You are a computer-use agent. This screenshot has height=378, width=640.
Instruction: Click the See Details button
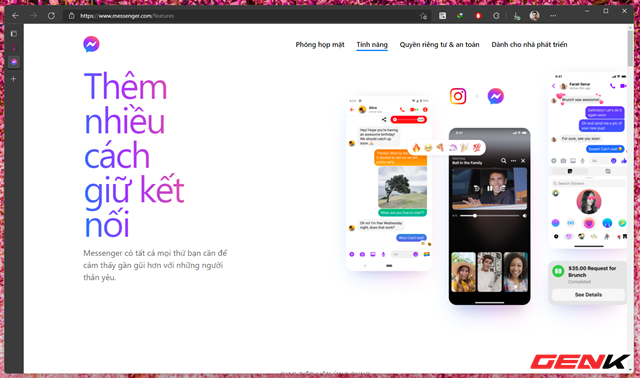coord(588,294)
